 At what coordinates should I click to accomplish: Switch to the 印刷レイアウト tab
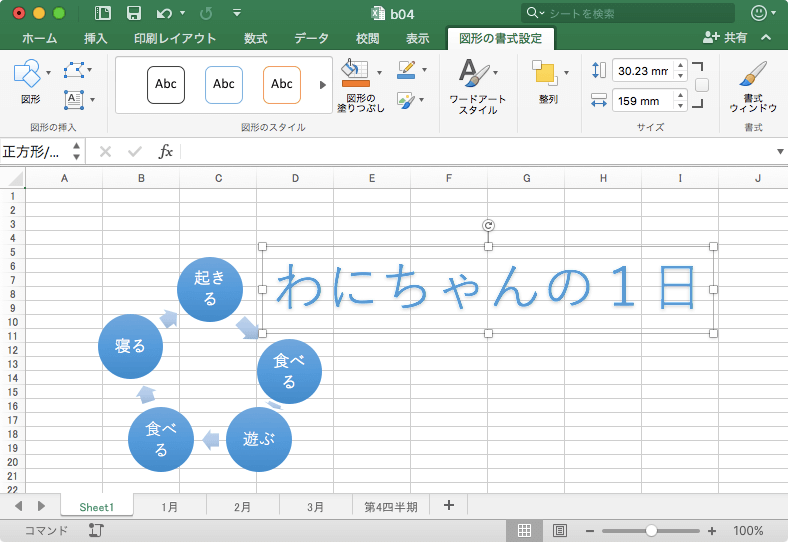(175, 38)
